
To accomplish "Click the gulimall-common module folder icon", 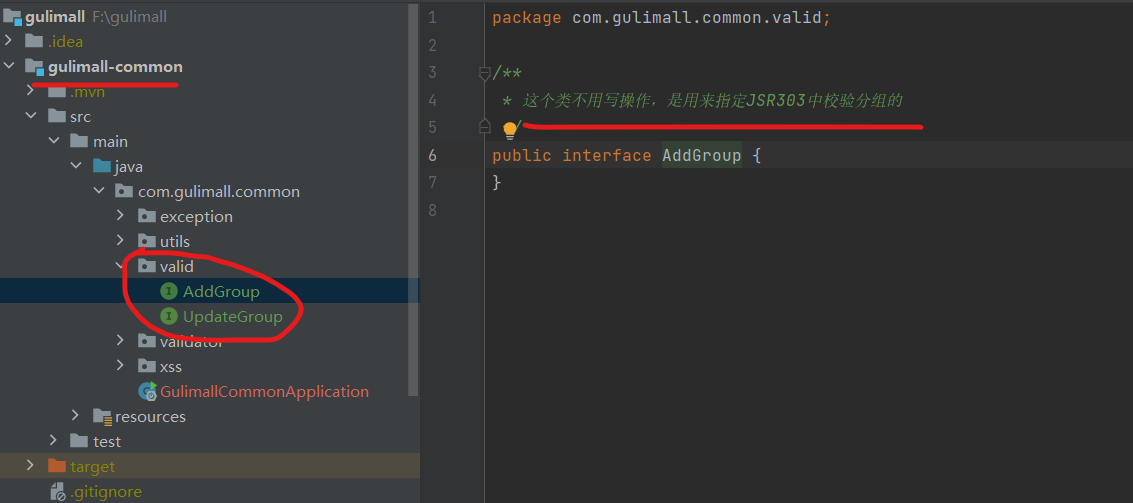I will click(x=34, y=66).
